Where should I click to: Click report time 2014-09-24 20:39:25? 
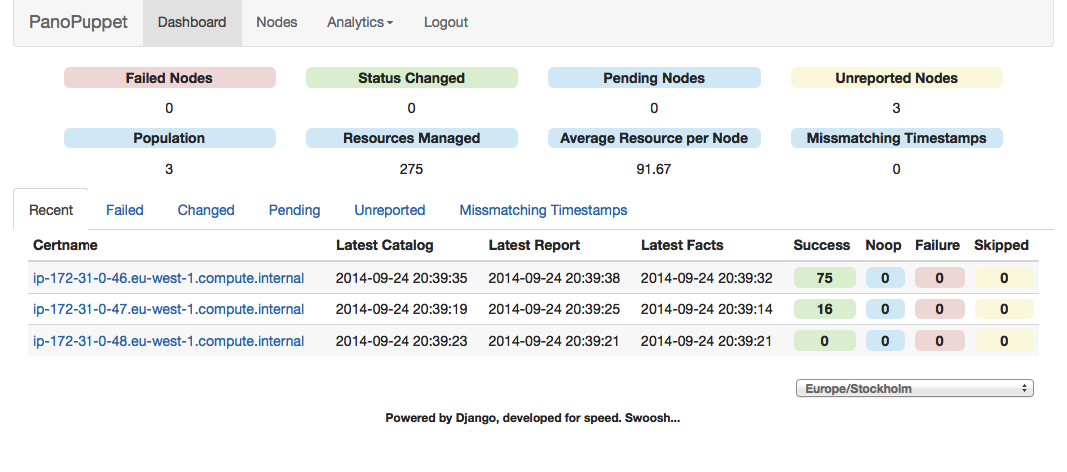554,309
